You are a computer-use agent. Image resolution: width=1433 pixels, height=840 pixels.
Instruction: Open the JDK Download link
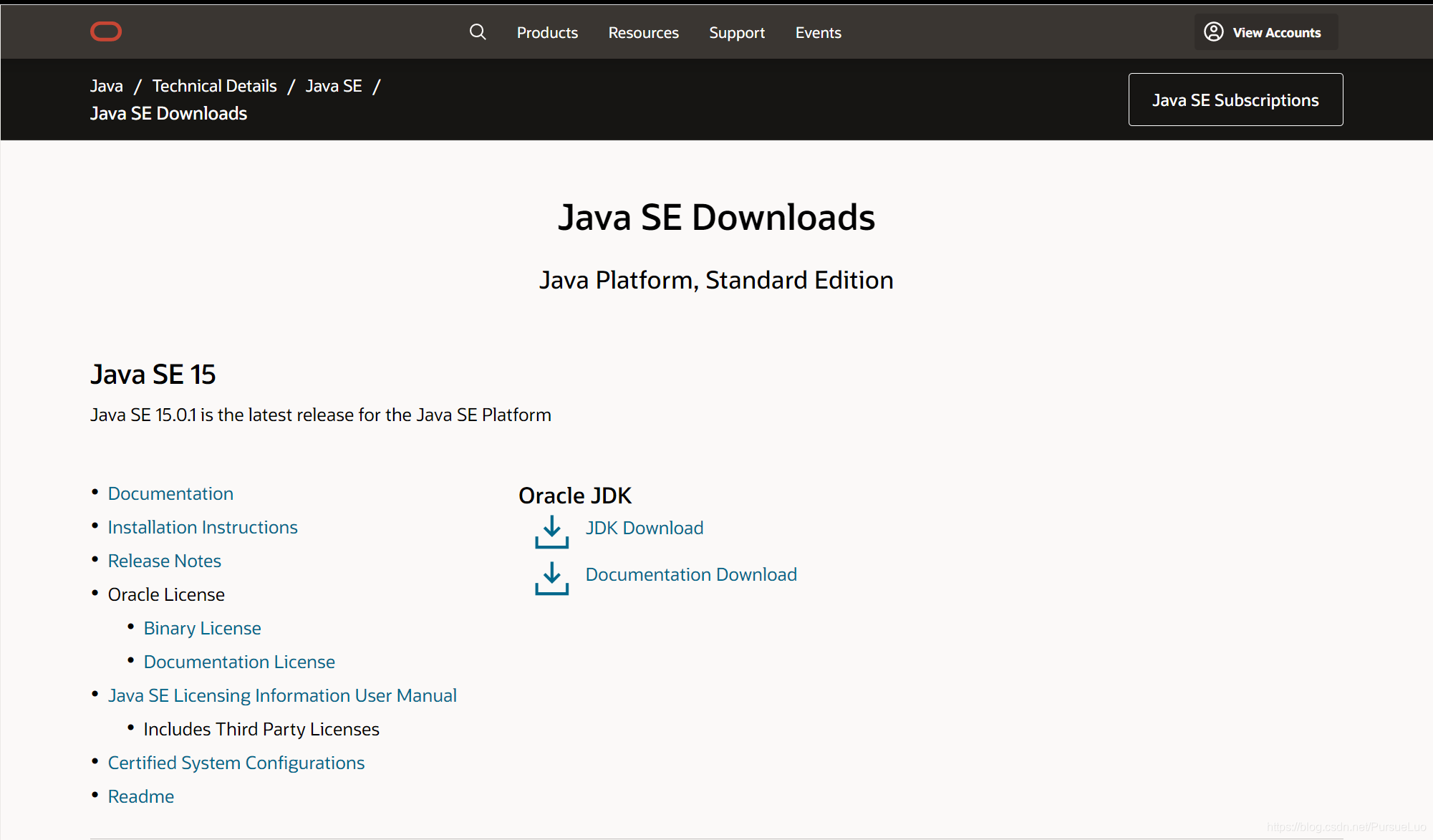pyautogui.click(x=645, y=528)
